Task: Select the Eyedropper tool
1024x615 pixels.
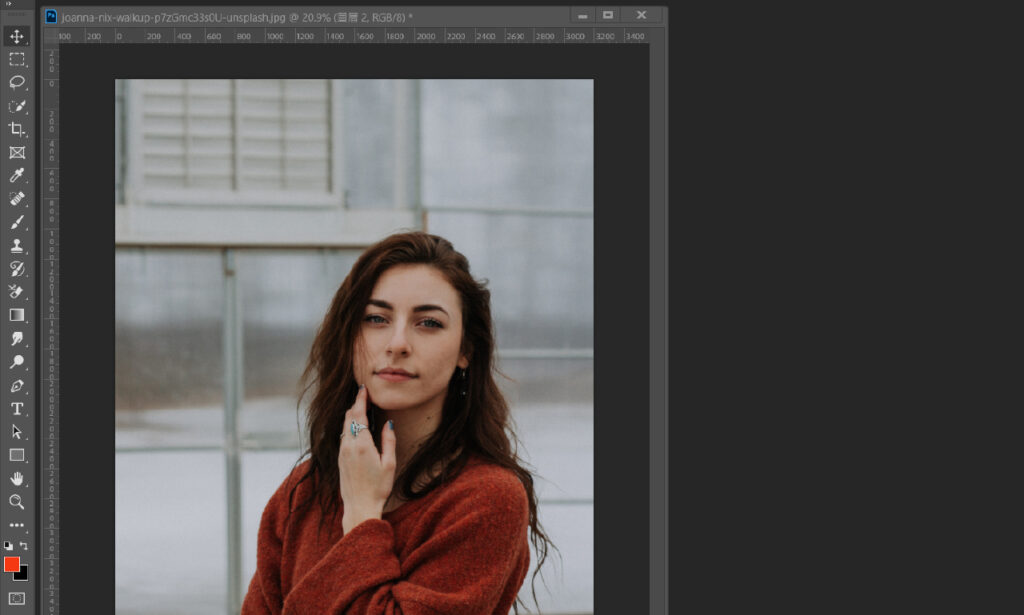Action: click(x=17, y=176)
